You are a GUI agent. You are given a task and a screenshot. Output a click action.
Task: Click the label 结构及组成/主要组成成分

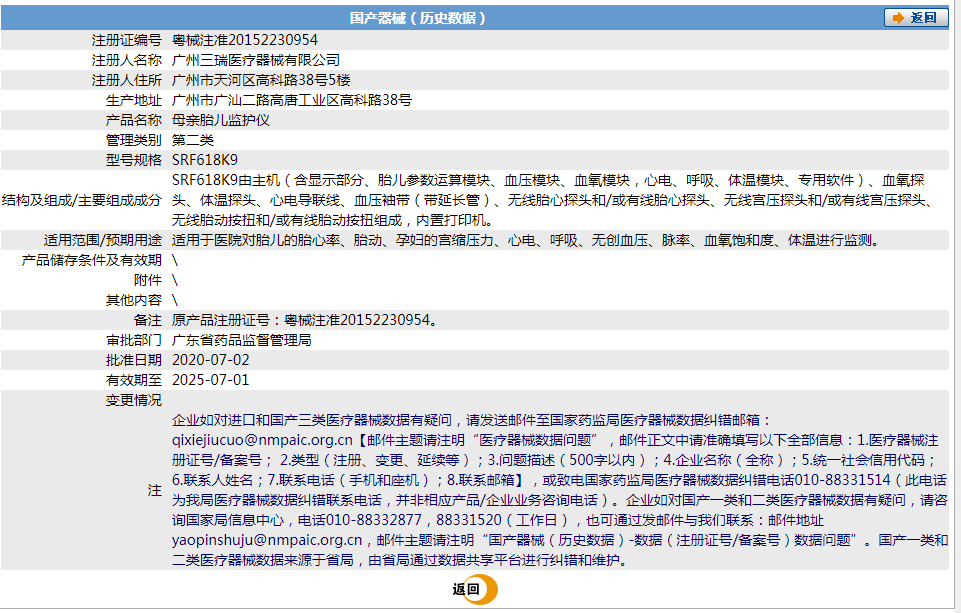pos(82,200)
